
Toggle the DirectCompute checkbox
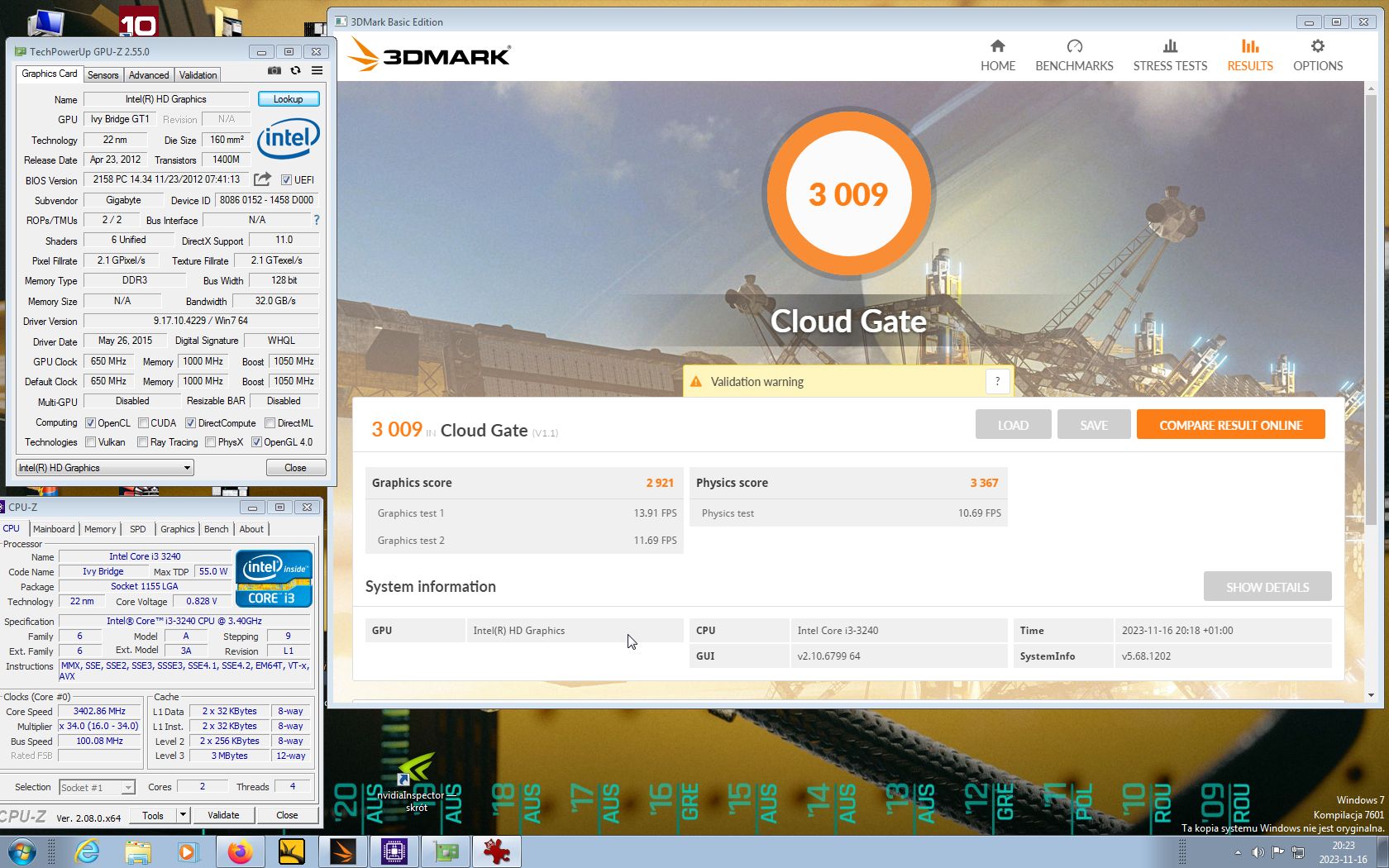(190, 422)
